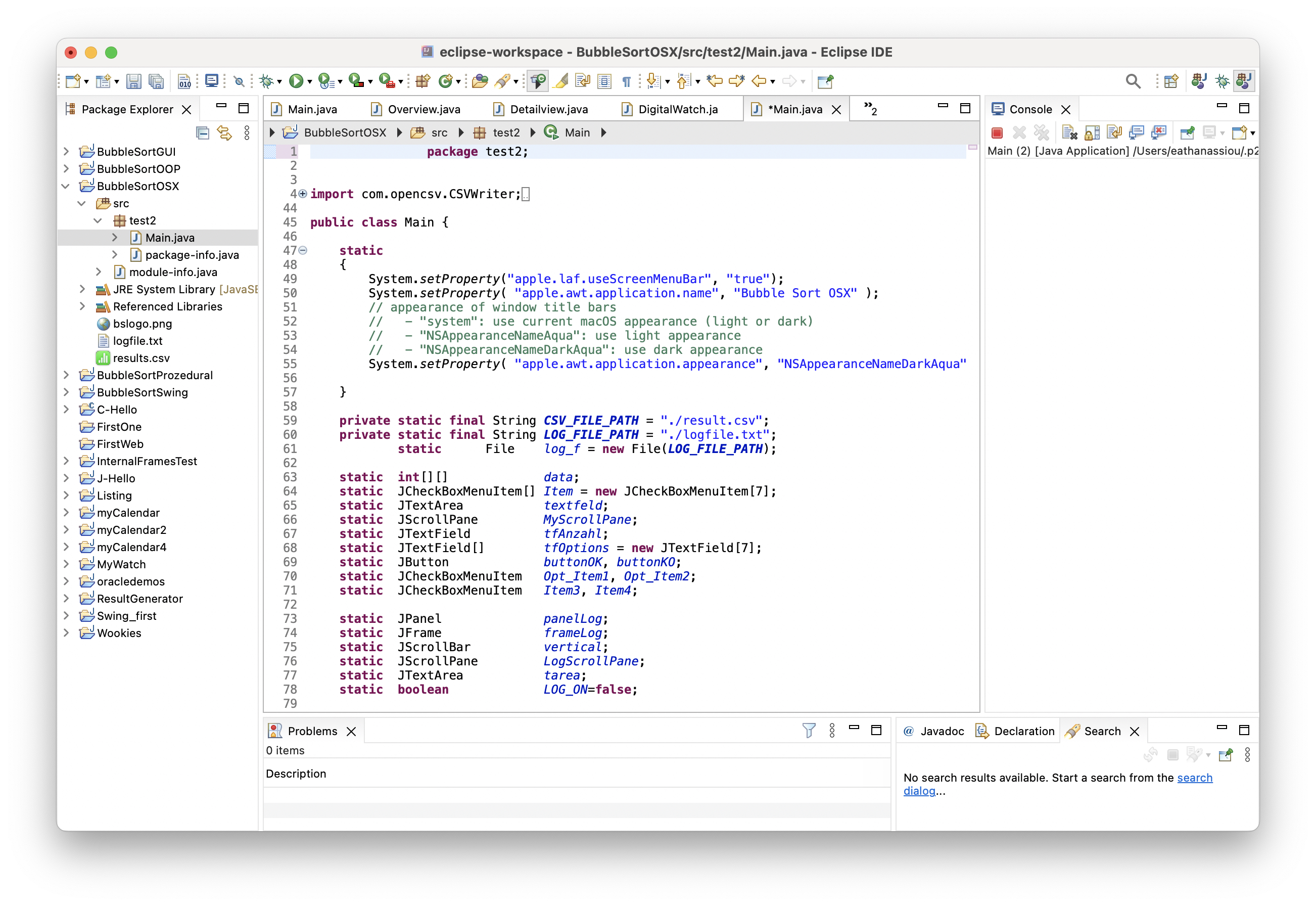Click the green Run button
Viewport: 1316px width, 906px height.
pyautogui.click(x=295, y=81)
